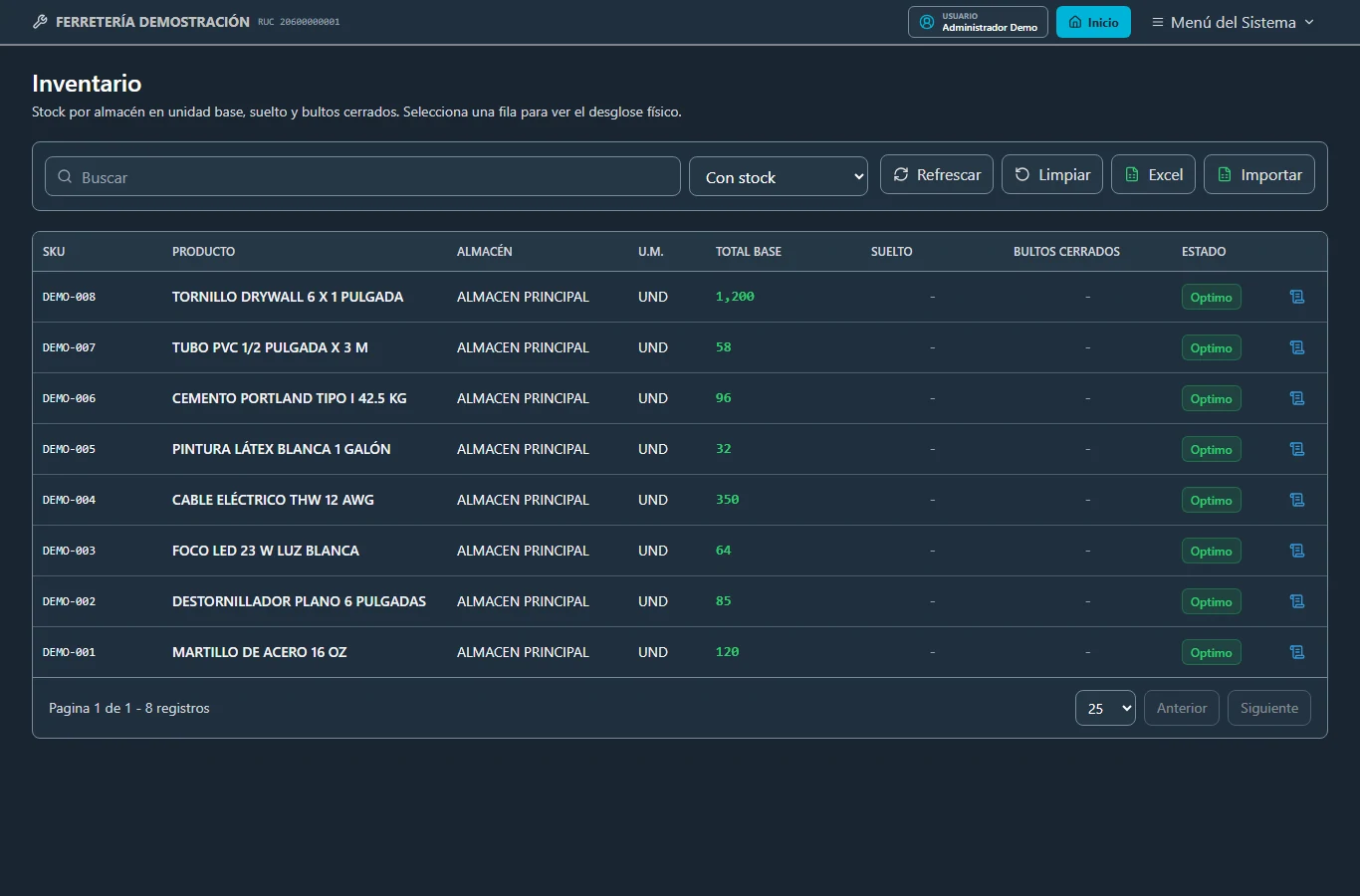Click Optimo status badge for DEMO-002
This screenshot has height=896, width=1360.
[x=1212, y=601]
